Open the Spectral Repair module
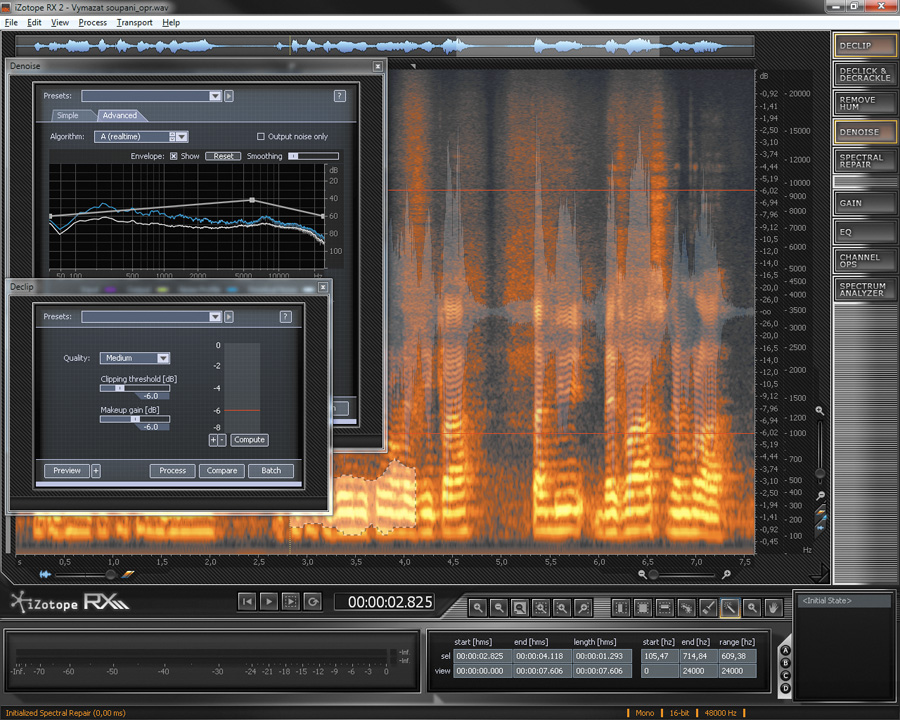The width and height of the screenshot is (900, 720). pos(864,161)
